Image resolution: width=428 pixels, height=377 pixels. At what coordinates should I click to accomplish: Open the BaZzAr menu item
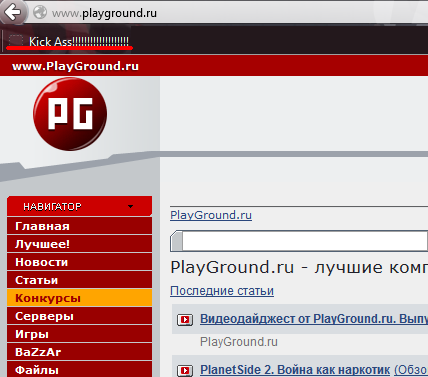point(79,352)
